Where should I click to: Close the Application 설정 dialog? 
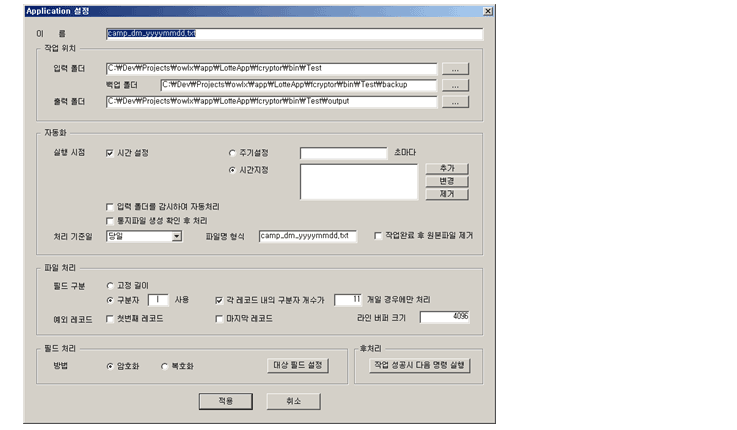[487, 10]
